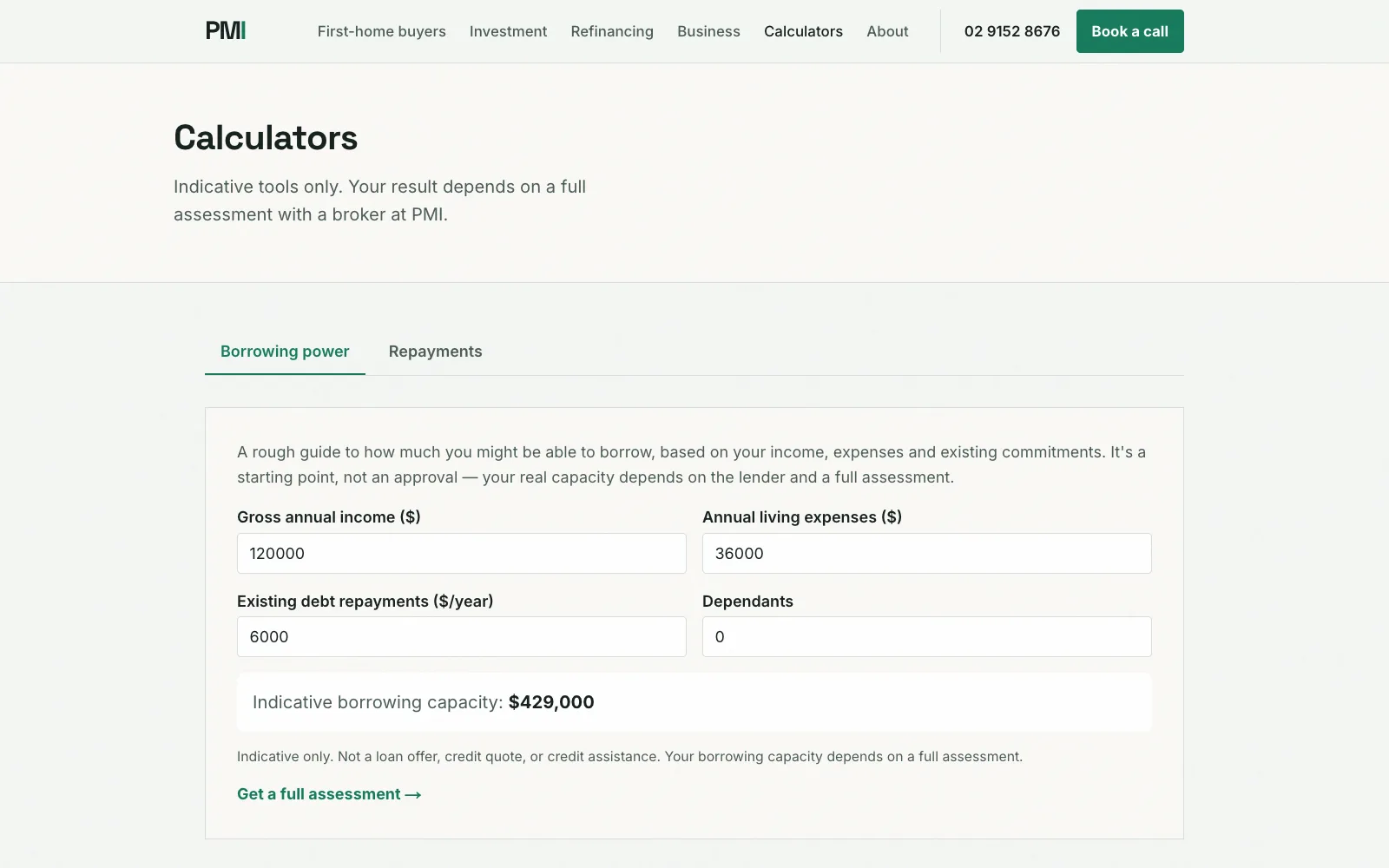Screen dimensions: 1389x868
Task: Focus the Dependants field
Action: click(x=927, y=636)
